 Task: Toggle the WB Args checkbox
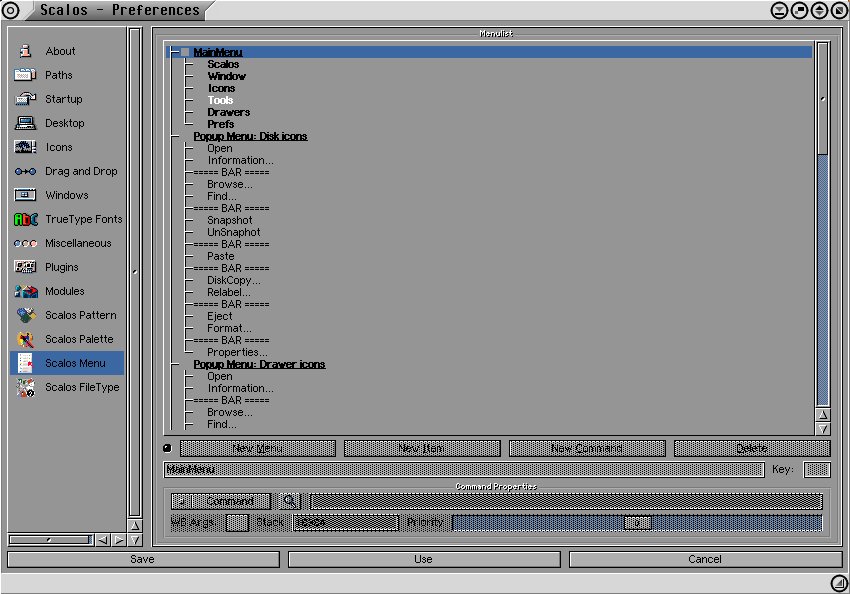pyautogui.click(x=237, y=522)
